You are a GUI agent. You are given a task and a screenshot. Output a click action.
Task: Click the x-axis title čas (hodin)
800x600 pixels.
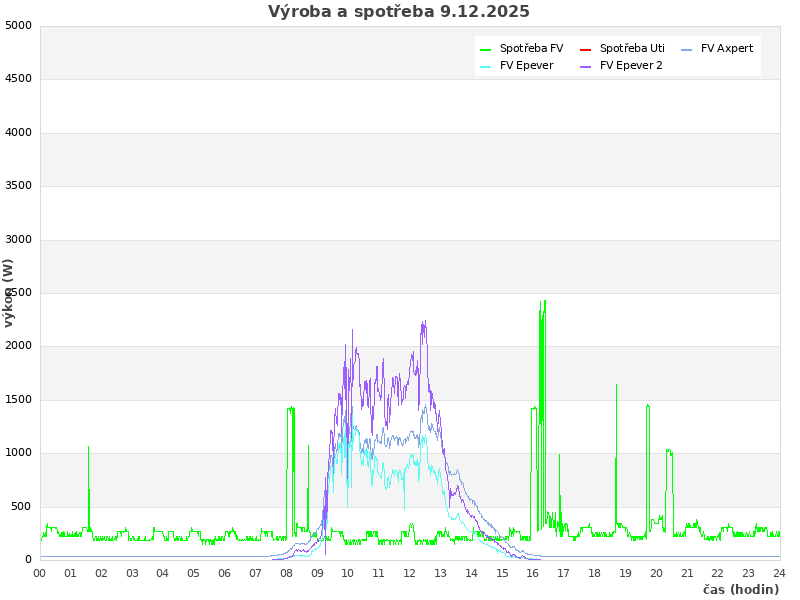[x=740, y=590]
